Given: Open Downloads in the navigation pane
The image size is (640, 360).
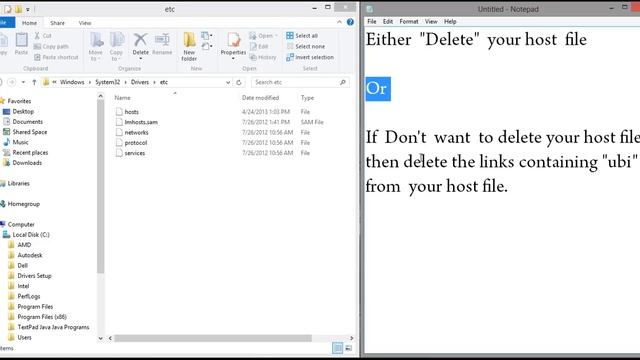Looking at the screenshot, I should pyautogui.click(x=27, y=162).
